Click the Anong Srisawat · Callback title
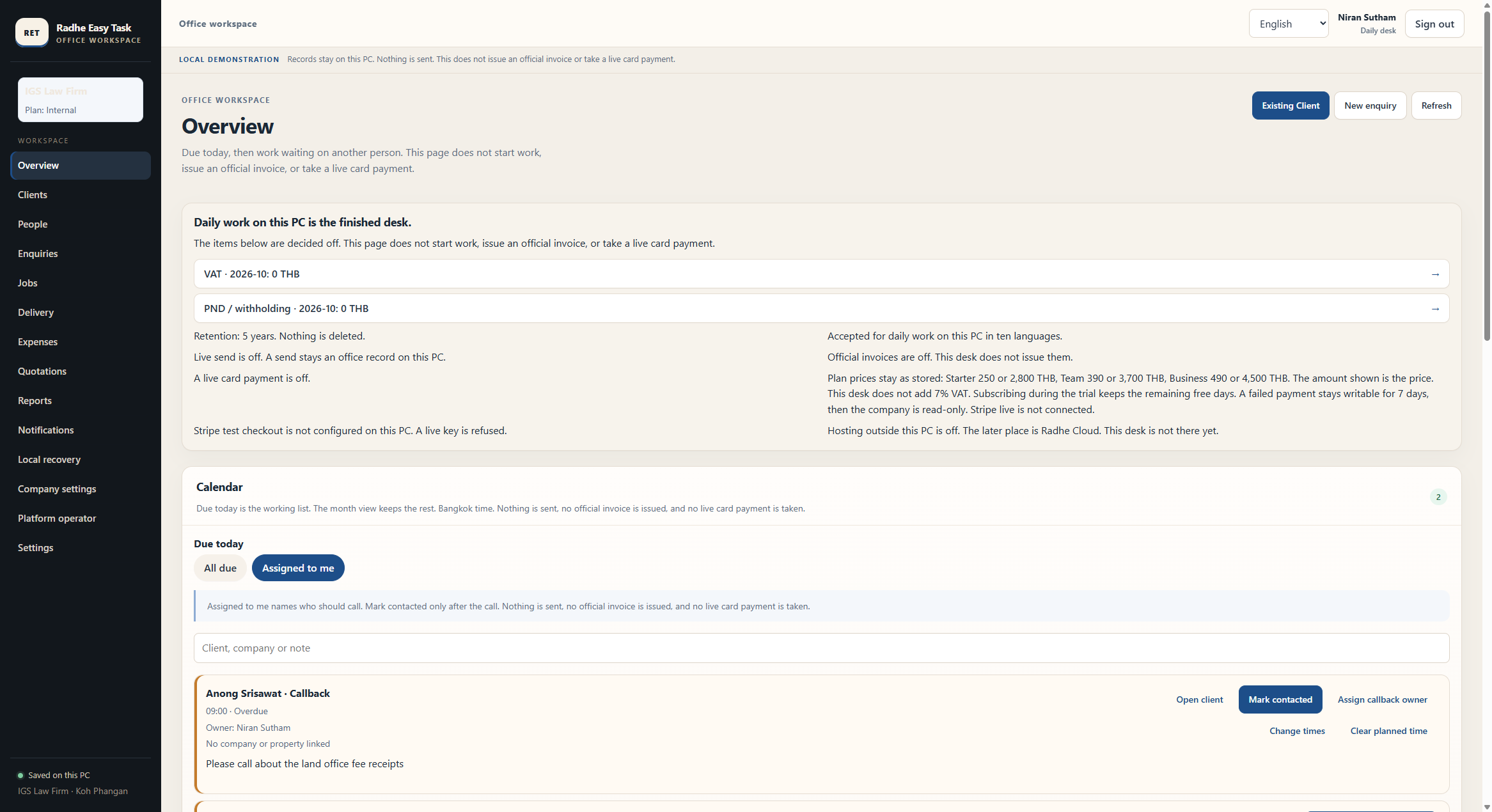Image resolution: width=1492 pixels, height=812 pixels. [267, 693]
